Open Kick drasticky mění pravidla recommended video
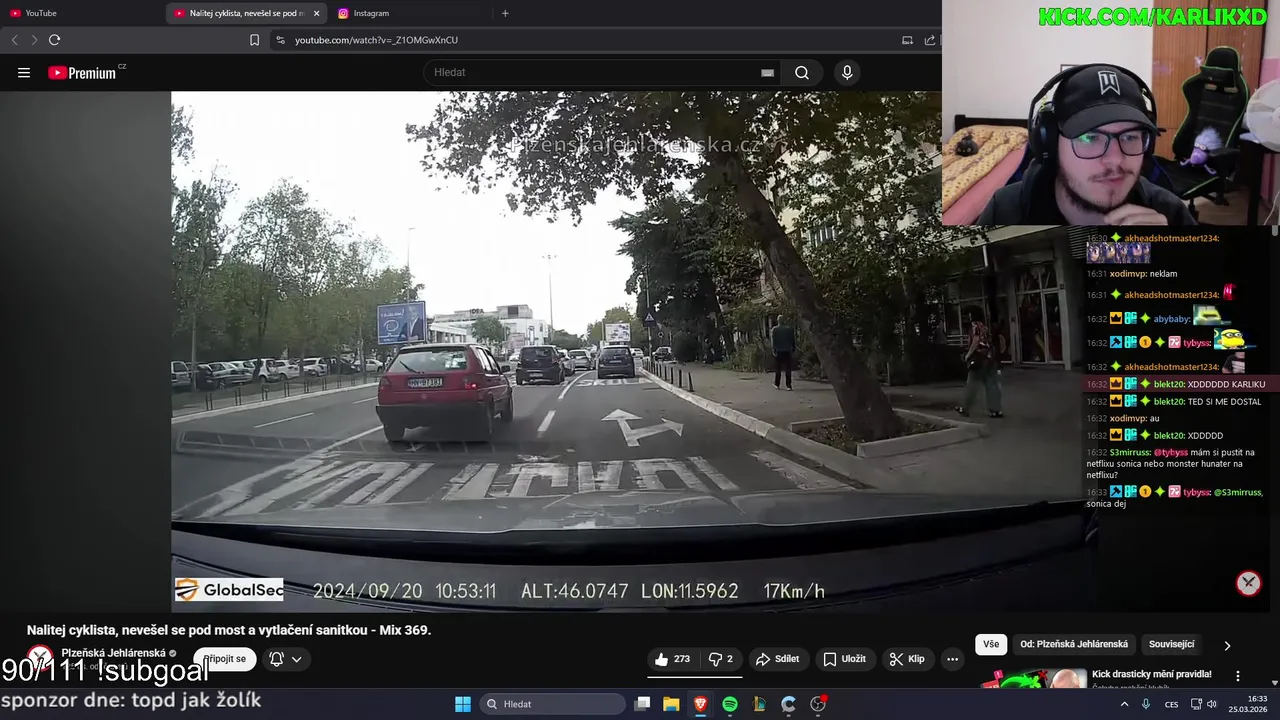This screenshot has width=1280, height=720. point(1151,674)
